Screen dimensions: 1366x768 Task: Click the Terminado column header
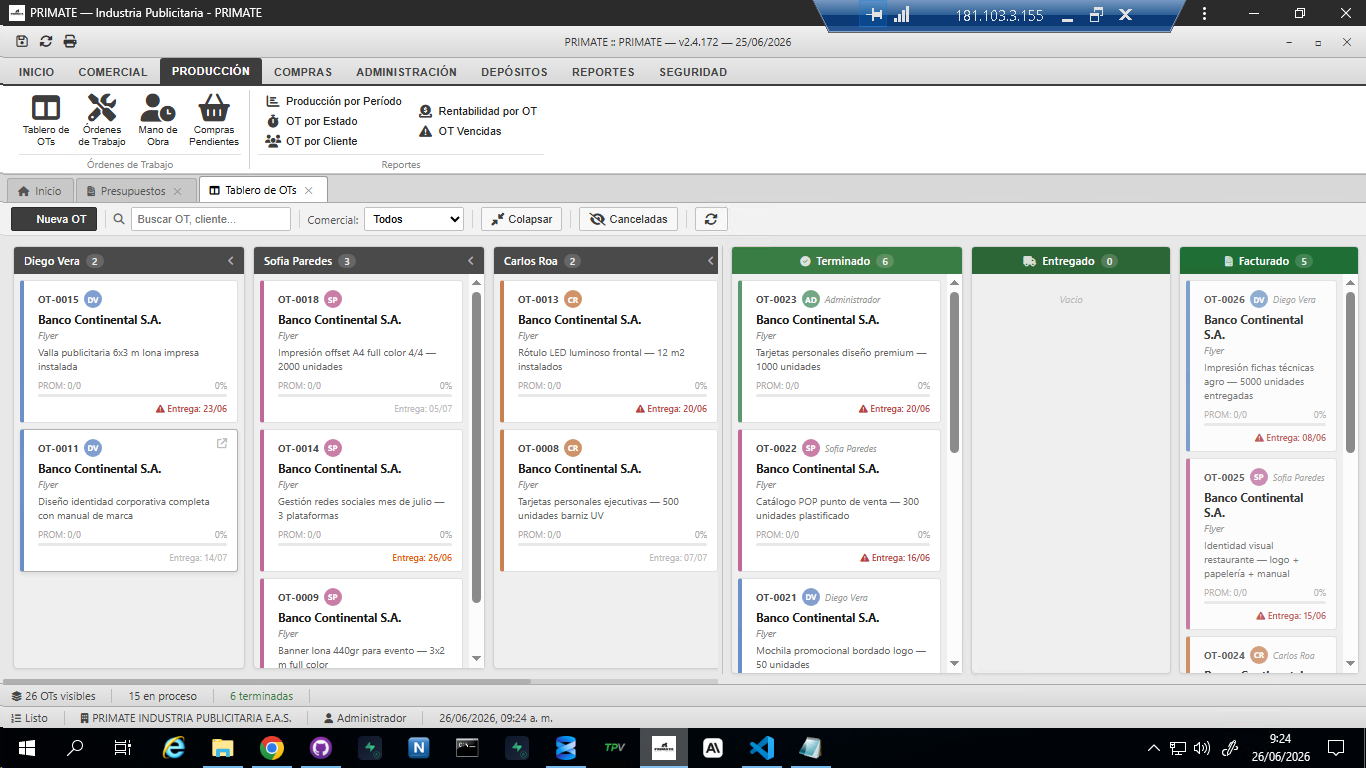847,261
